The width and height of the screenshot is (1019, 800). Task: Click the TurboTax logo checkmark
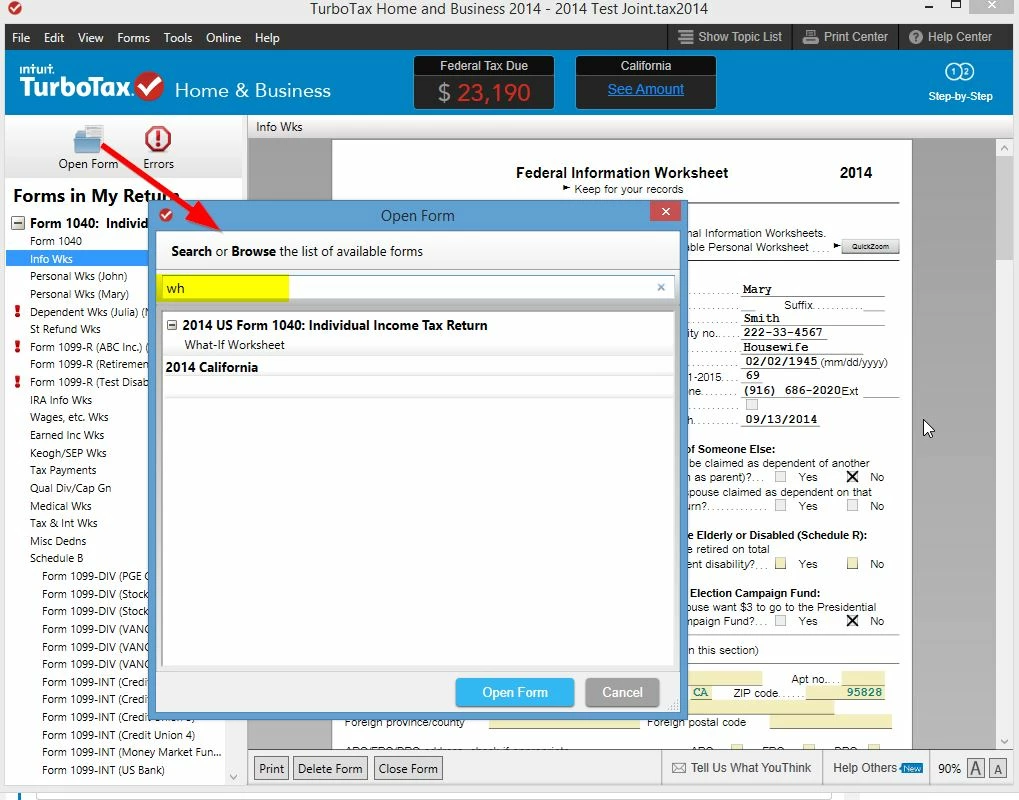tap(149, 86)
